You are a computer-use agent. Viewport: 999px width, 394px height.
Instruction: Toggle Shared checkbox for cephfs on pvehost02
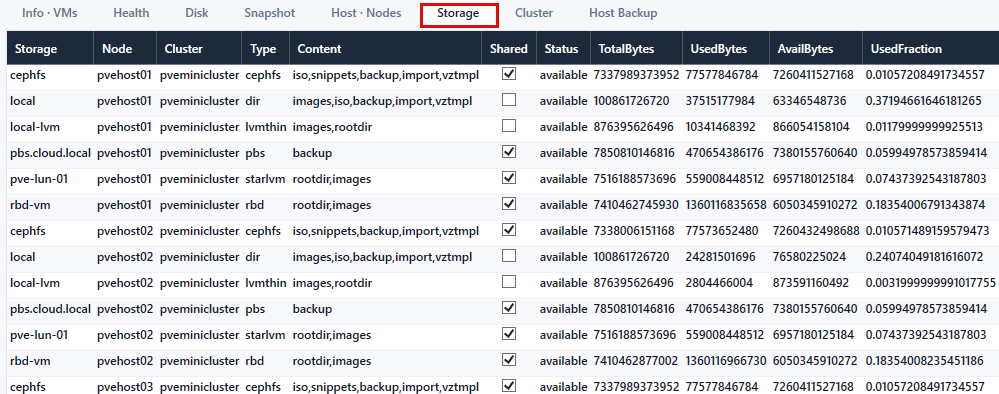point(508,230)
